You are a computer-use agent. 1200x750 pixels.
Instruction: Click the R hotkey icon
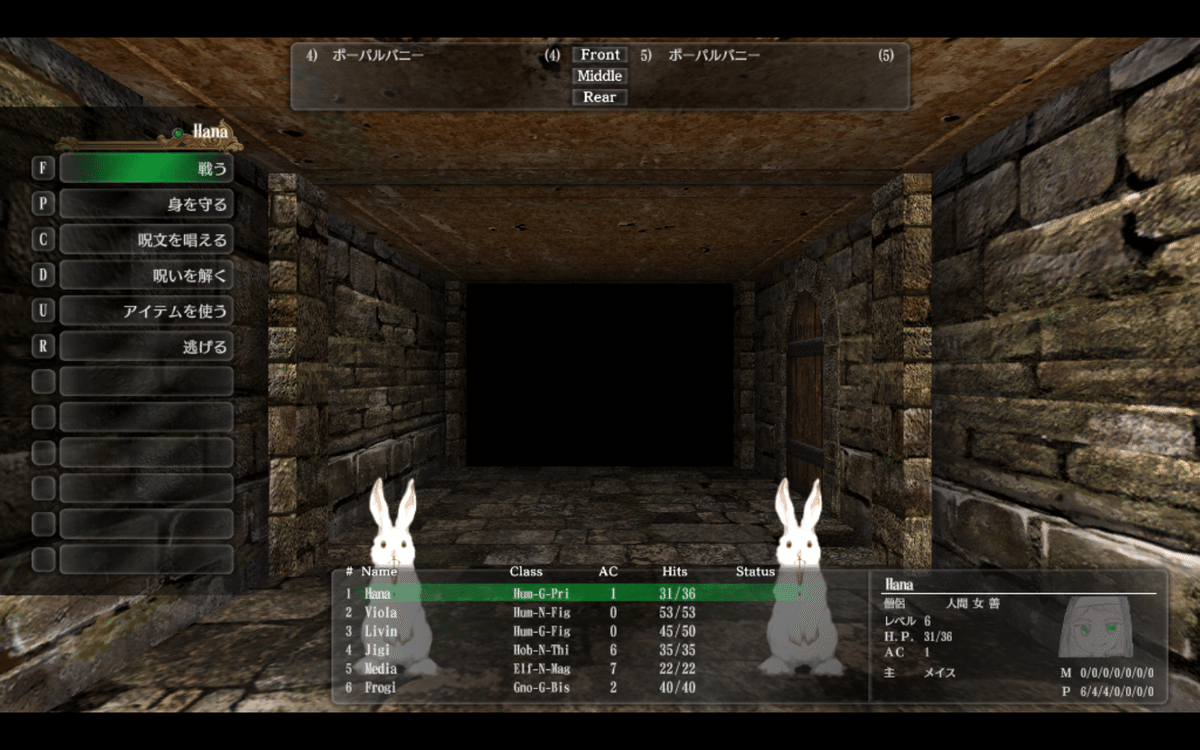pos(43,347)
